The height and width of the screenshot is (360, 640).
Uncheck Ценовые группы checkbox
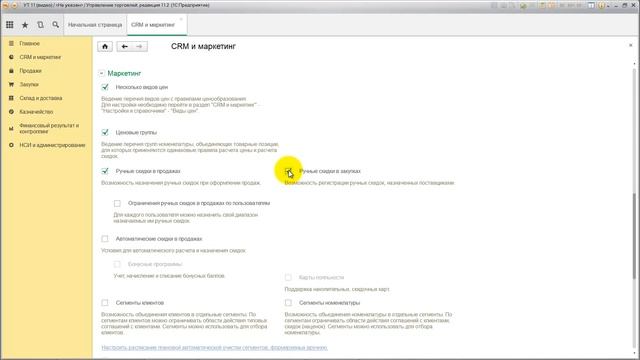(x=105, y=132)
